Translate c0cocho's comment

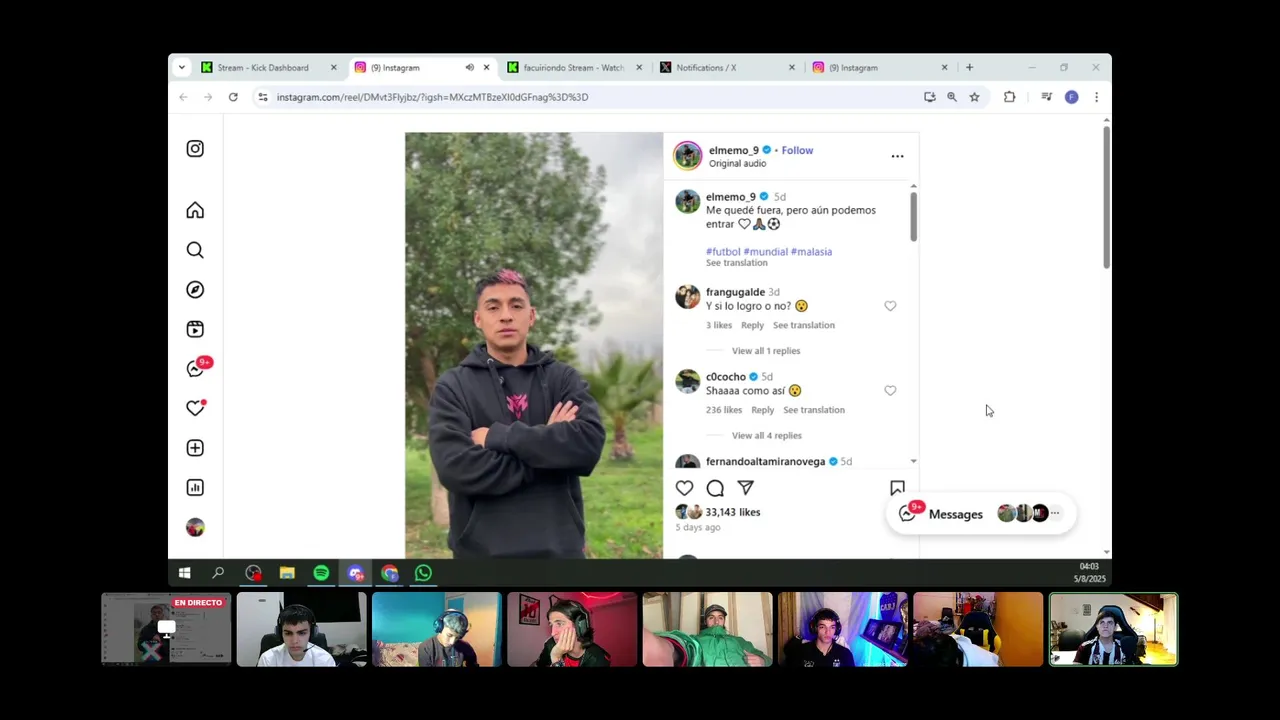[x=814, y=410]
